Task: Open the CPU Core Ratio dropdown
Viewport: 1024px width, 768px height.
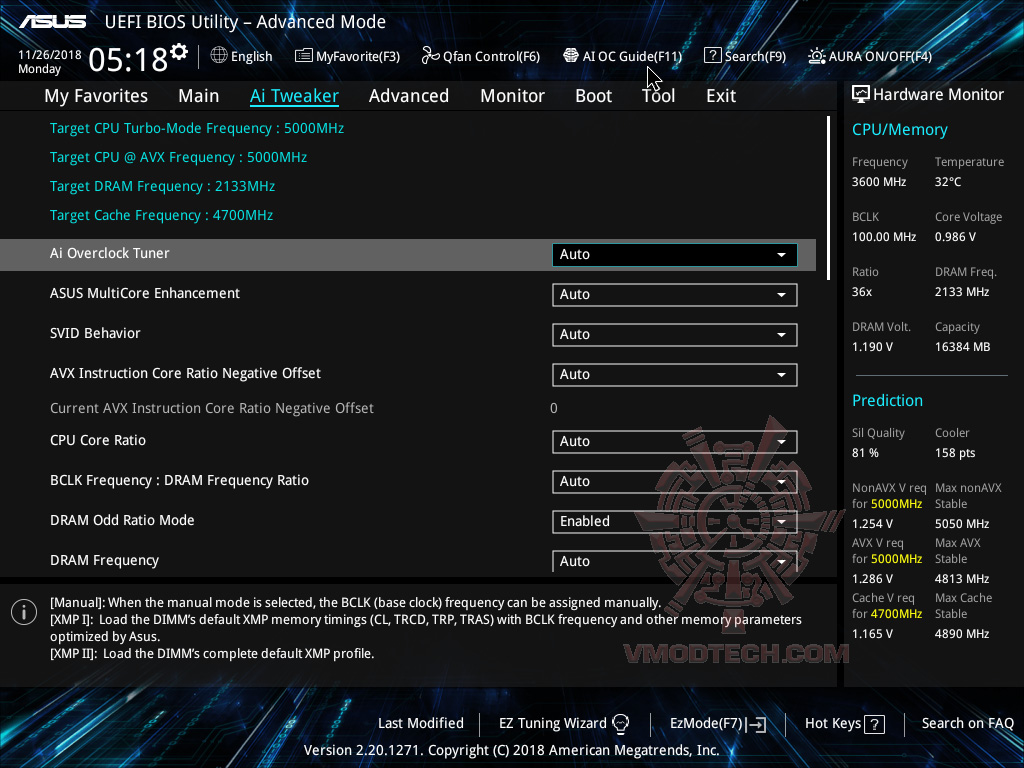Action: (675, 441)
